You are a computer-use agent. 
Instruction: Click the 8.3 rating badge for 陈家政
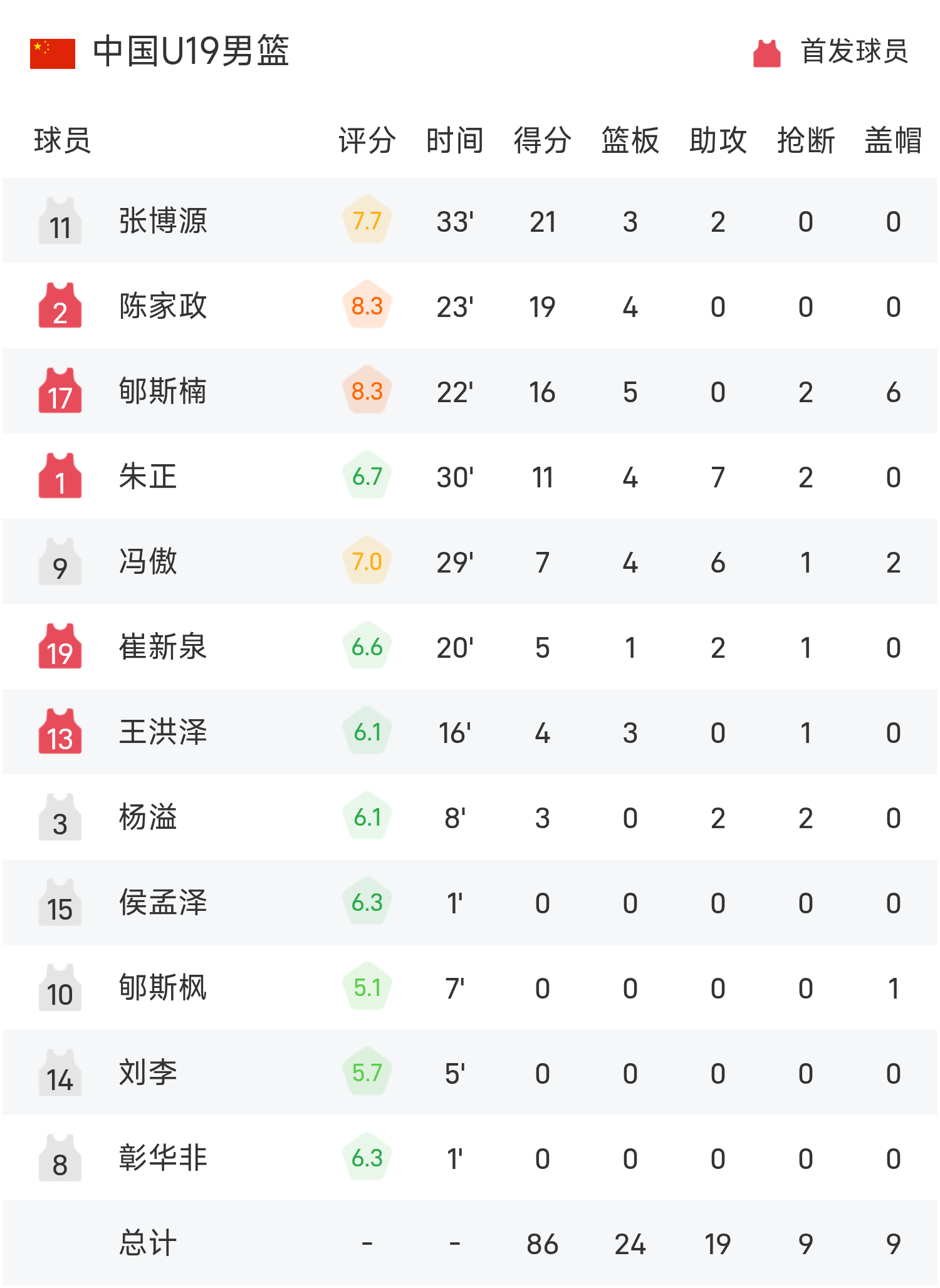click(367, 306)
